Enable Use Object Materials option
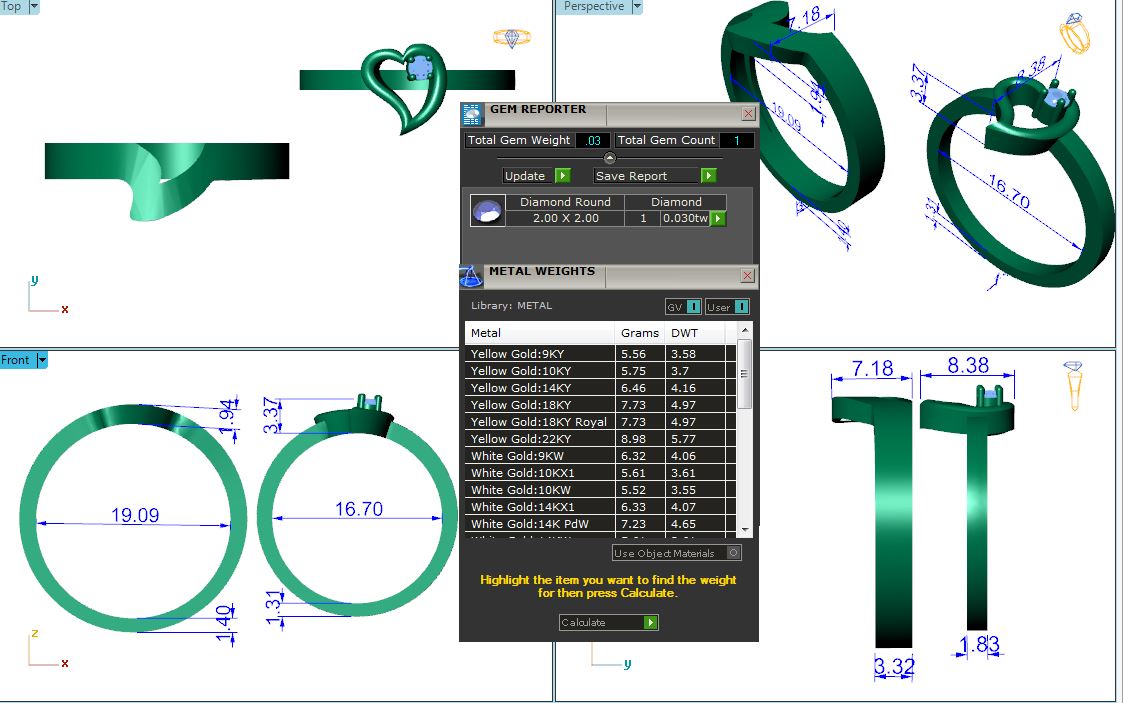Viewport: 1123px width, 703px height. [x=734, y=553]
